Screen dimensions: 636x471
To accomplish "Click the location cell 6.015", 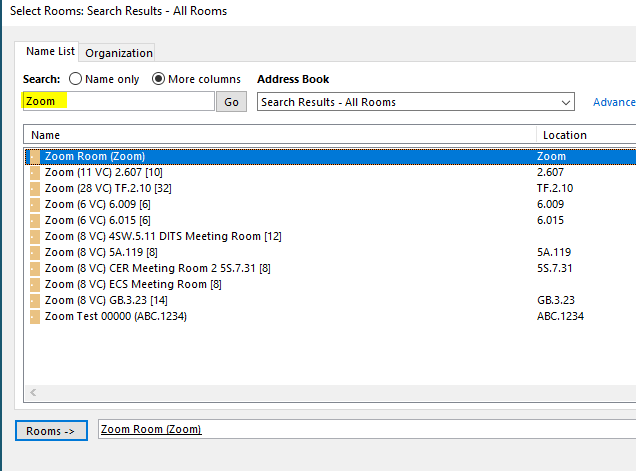I will coord(550,220).
